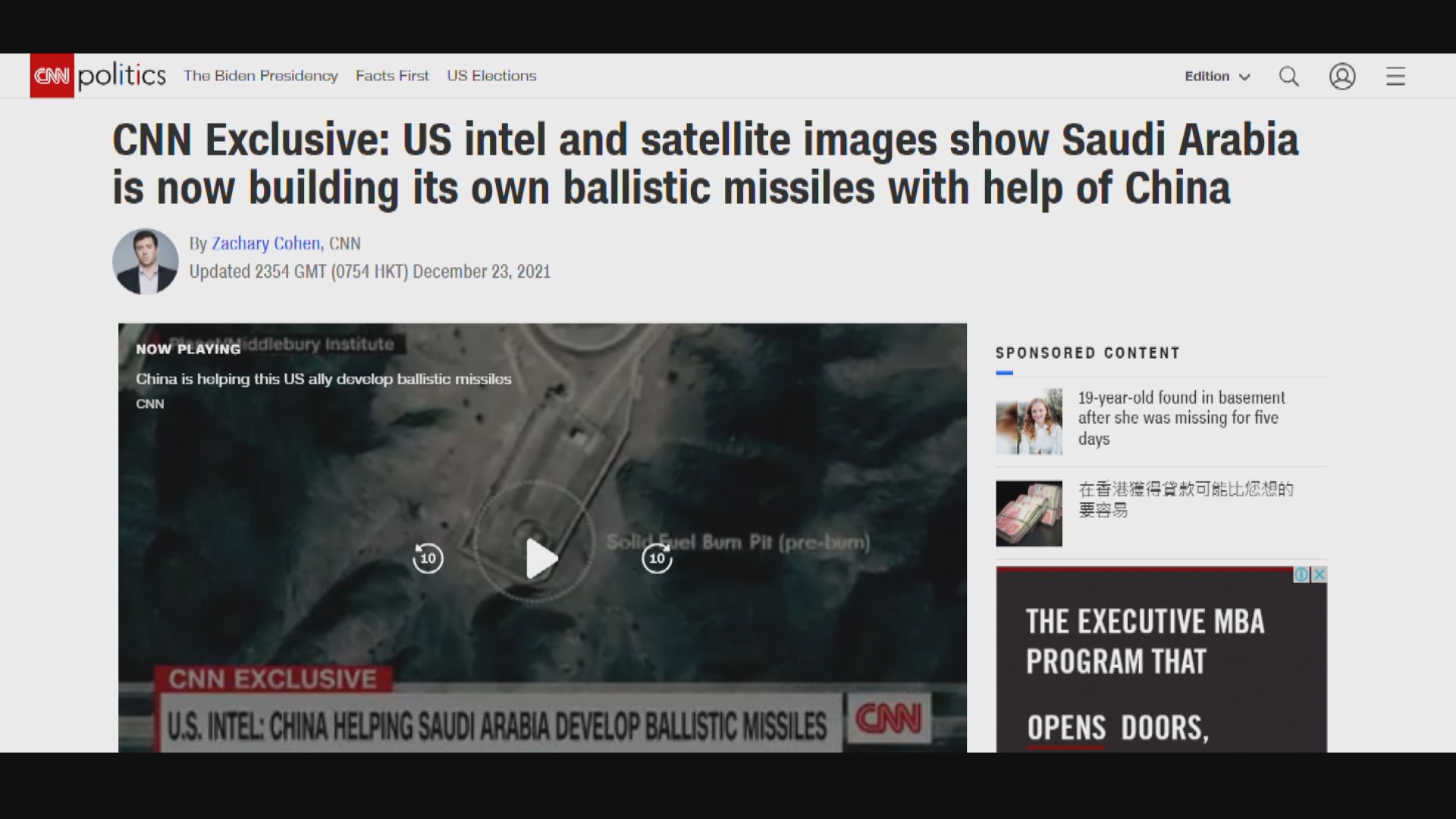Click the ad info icon
1456x819 pixels.
pos(1301,574)
